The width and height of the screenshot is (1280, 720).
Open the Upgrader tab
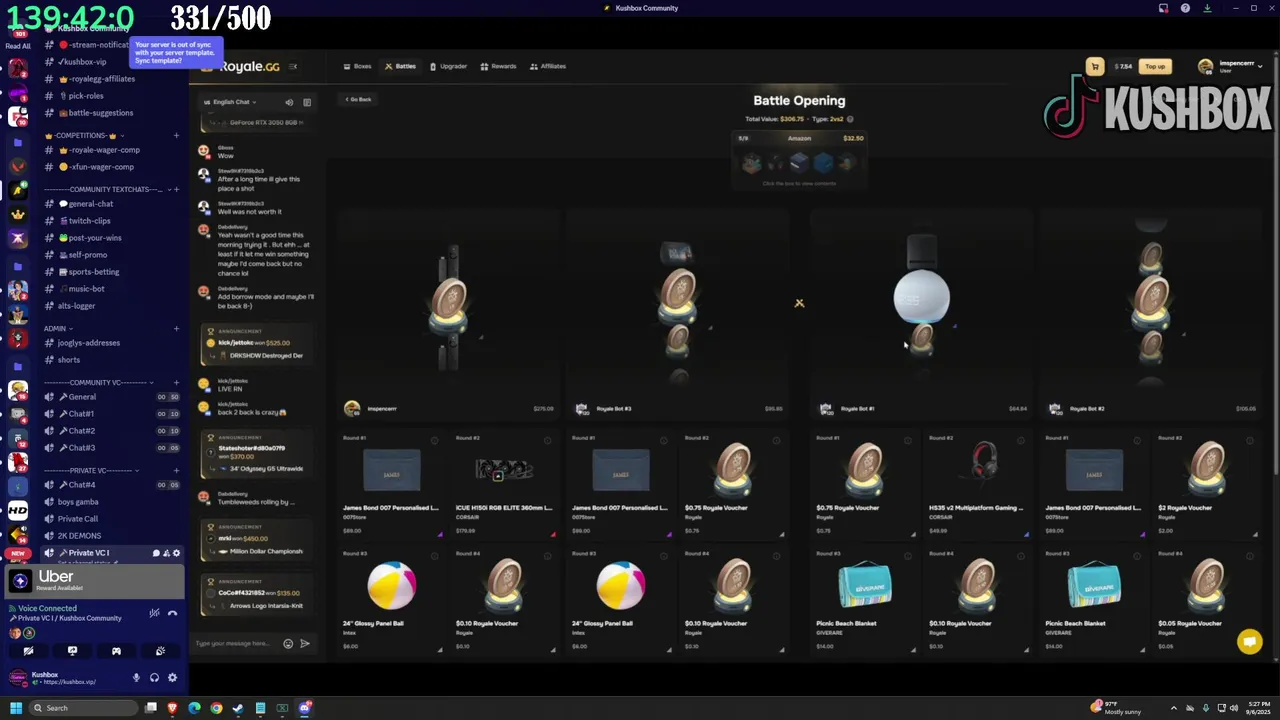tap(448, 66)
